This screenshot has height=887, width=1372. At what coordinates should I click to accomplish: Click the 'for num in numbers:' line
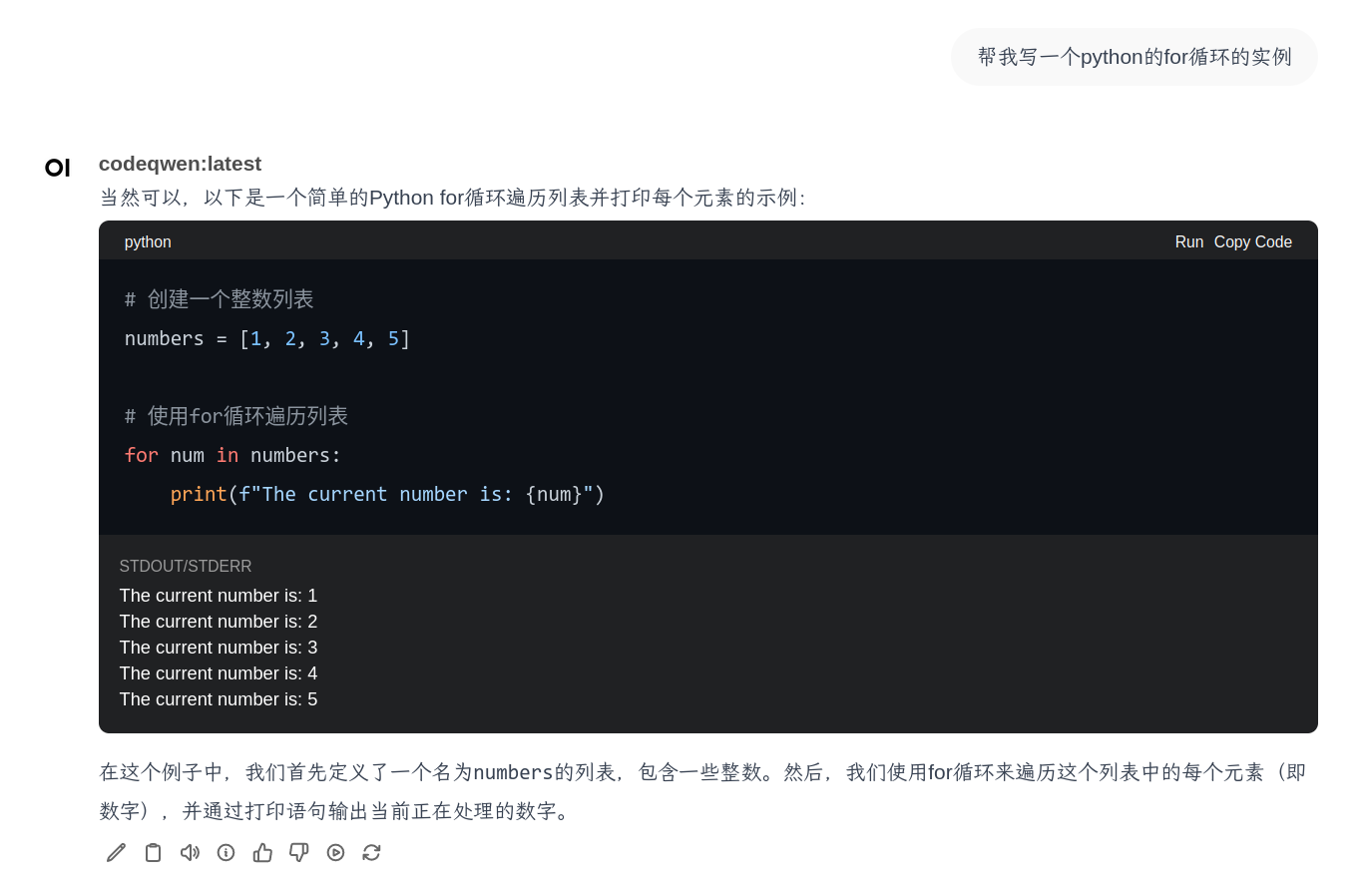[232, 455]
